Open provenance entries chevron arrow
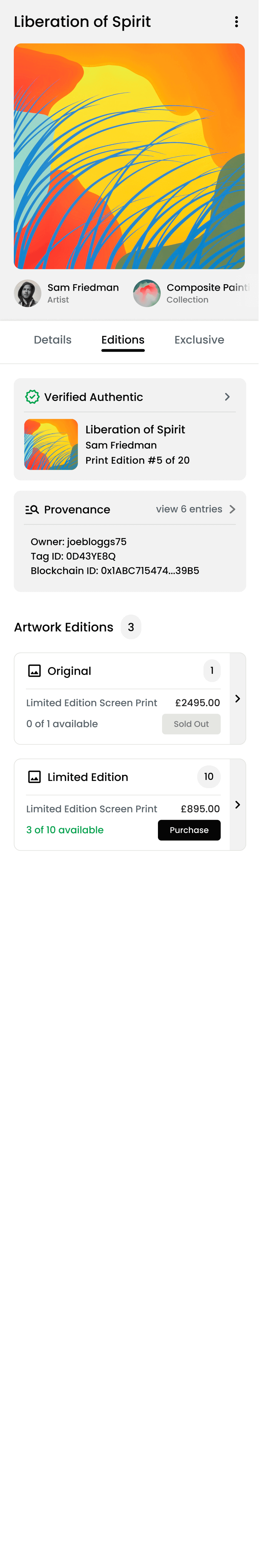 [232, 509]
